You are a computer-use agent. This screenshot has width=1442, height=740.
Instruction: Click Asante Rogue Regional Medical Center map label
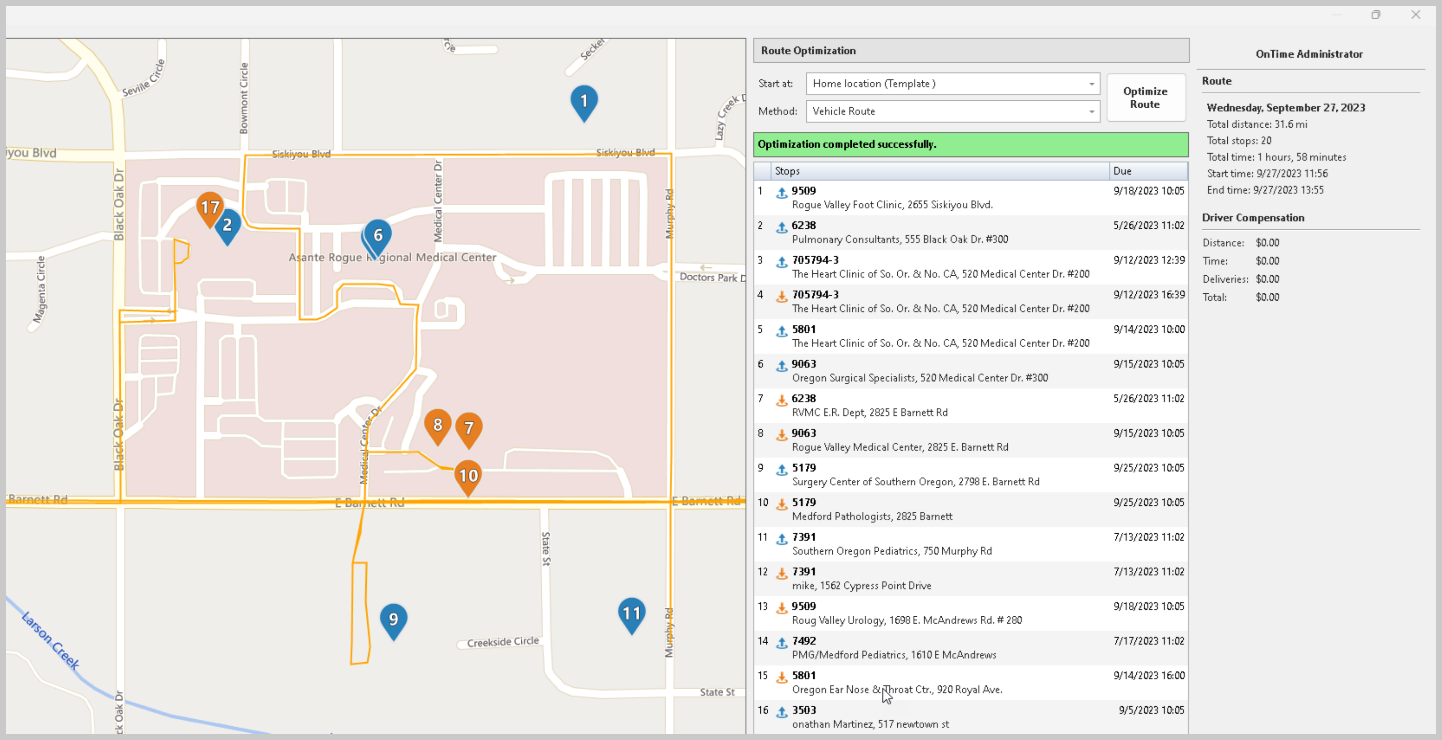pos(392,258)
